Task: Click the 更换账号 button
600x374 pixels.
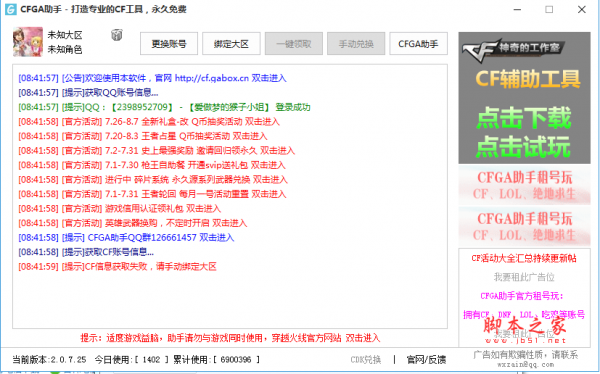Action: point(169,44)
